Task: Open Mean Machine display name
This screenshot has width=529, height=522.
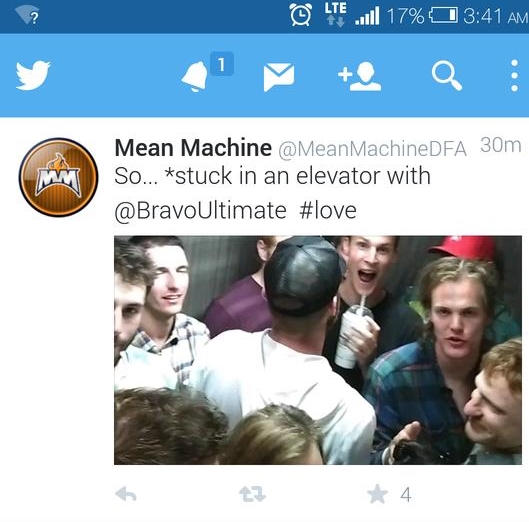Action: pos(193,147)
